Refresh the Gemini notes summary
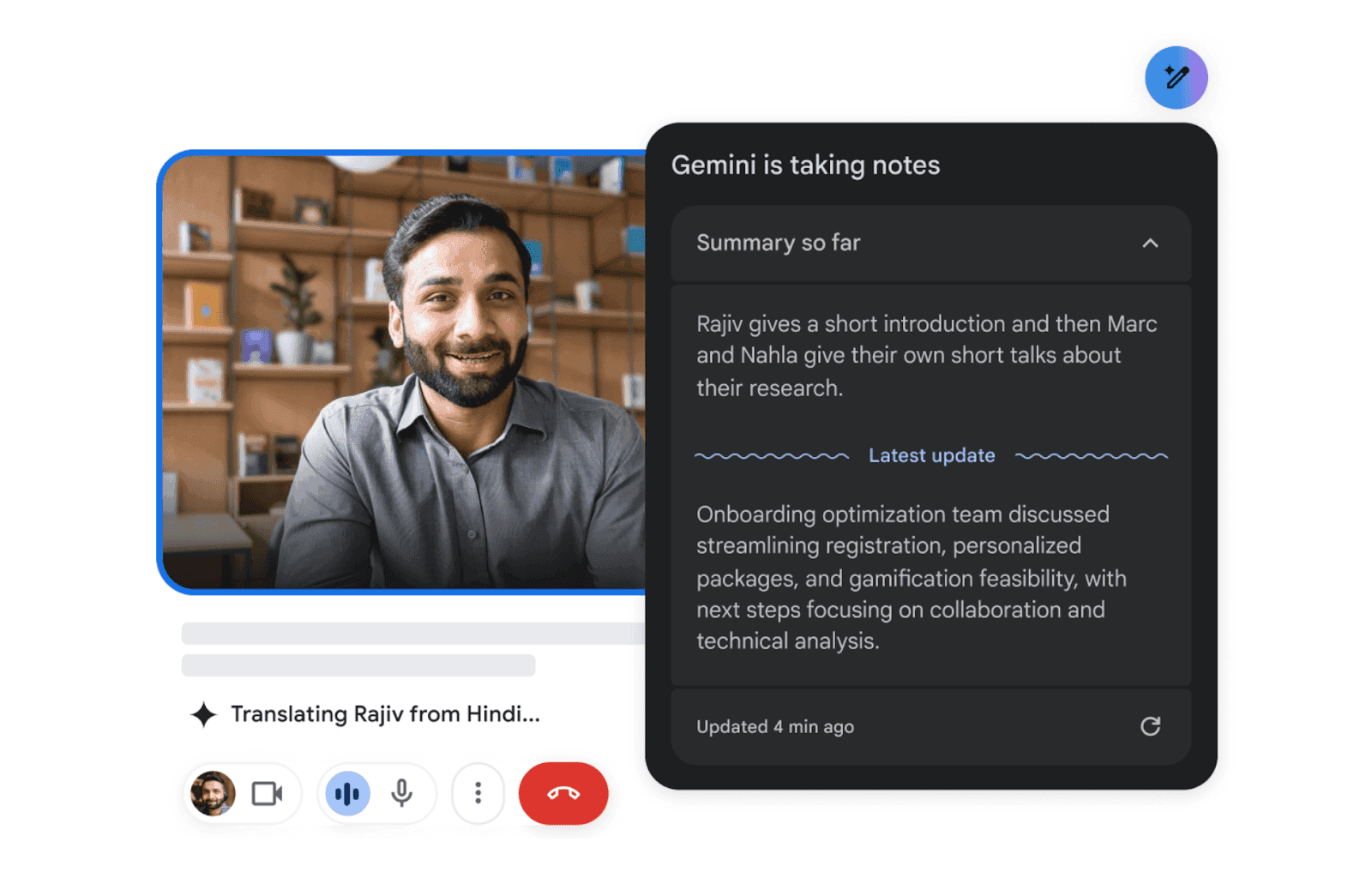Screen dimensions: 1372x896 click(1150, 726)
